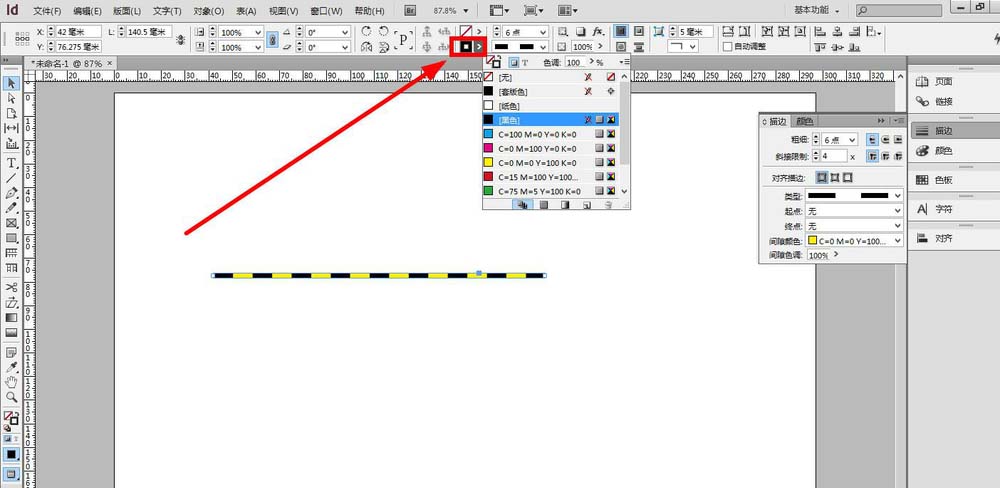Enable the 自动调整 checkbox

tap(727, 46)
